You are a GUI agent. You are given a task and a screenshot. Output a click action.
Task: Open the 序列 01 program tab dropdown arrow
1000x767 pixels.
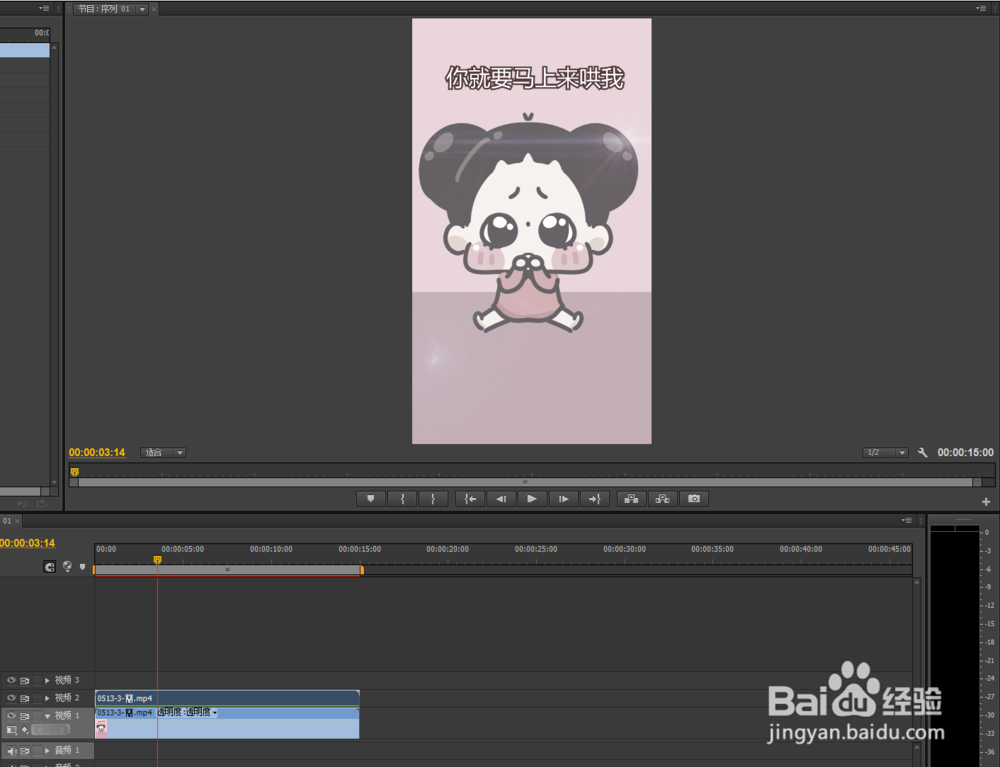click(142, 9)
